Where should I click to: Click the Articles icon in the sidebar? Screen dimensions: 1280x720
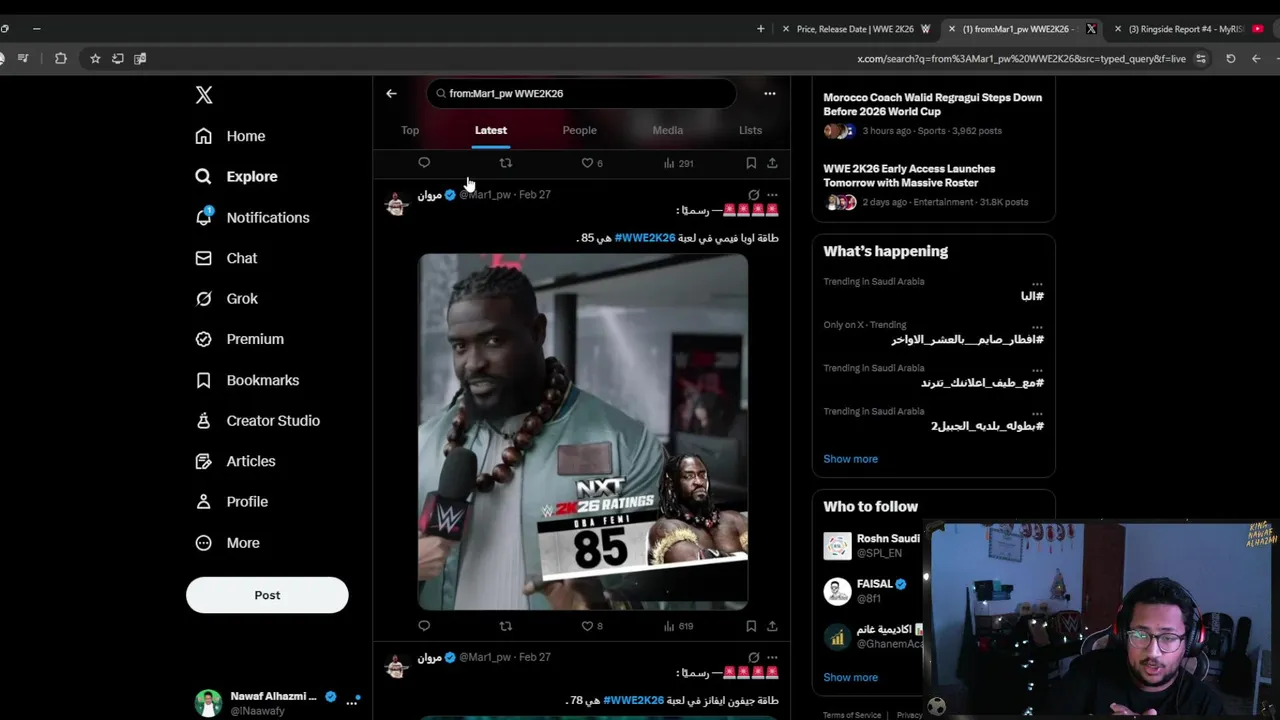coord(204,461)
